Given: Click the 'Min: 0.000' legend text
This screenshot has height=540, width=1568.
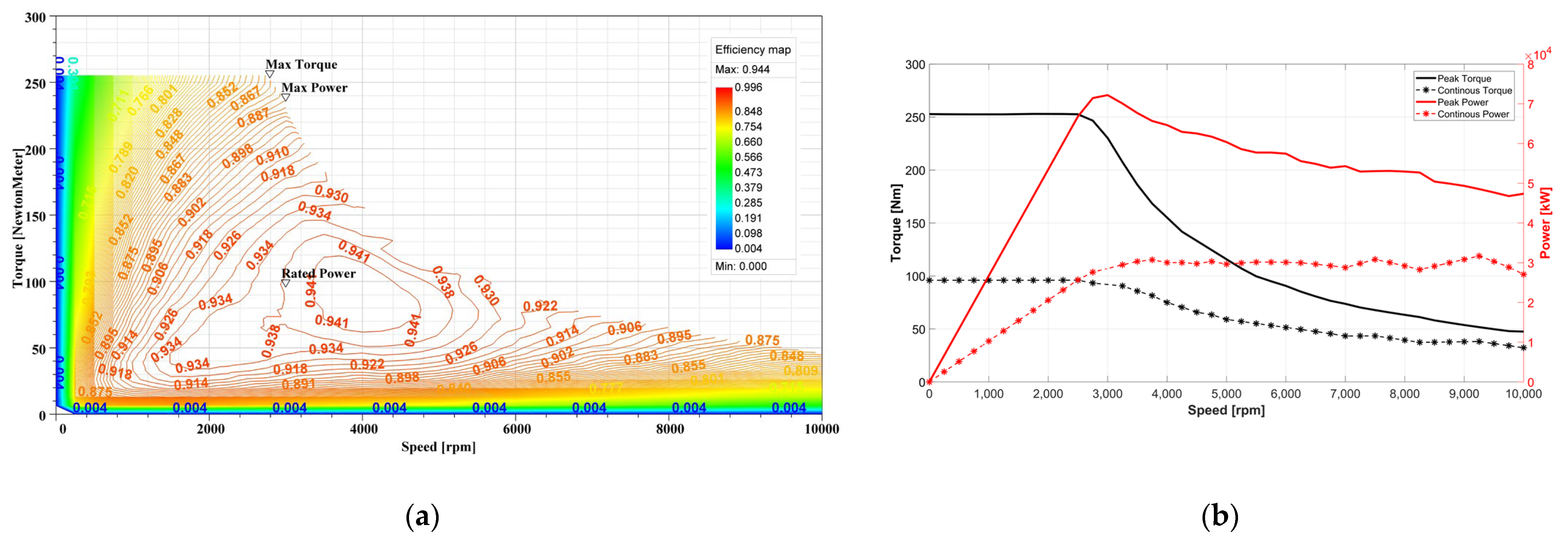Looking at the screenshot, I should [740, 267].
